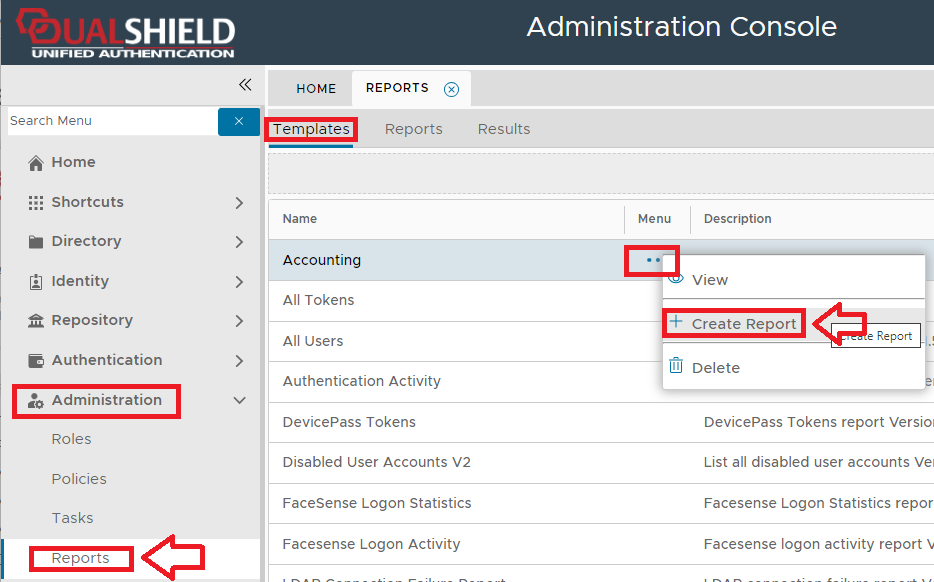The height and width of the screenshot is (582, 934).
Task: Open the HOME tab
Action: (x=316, y=89)
